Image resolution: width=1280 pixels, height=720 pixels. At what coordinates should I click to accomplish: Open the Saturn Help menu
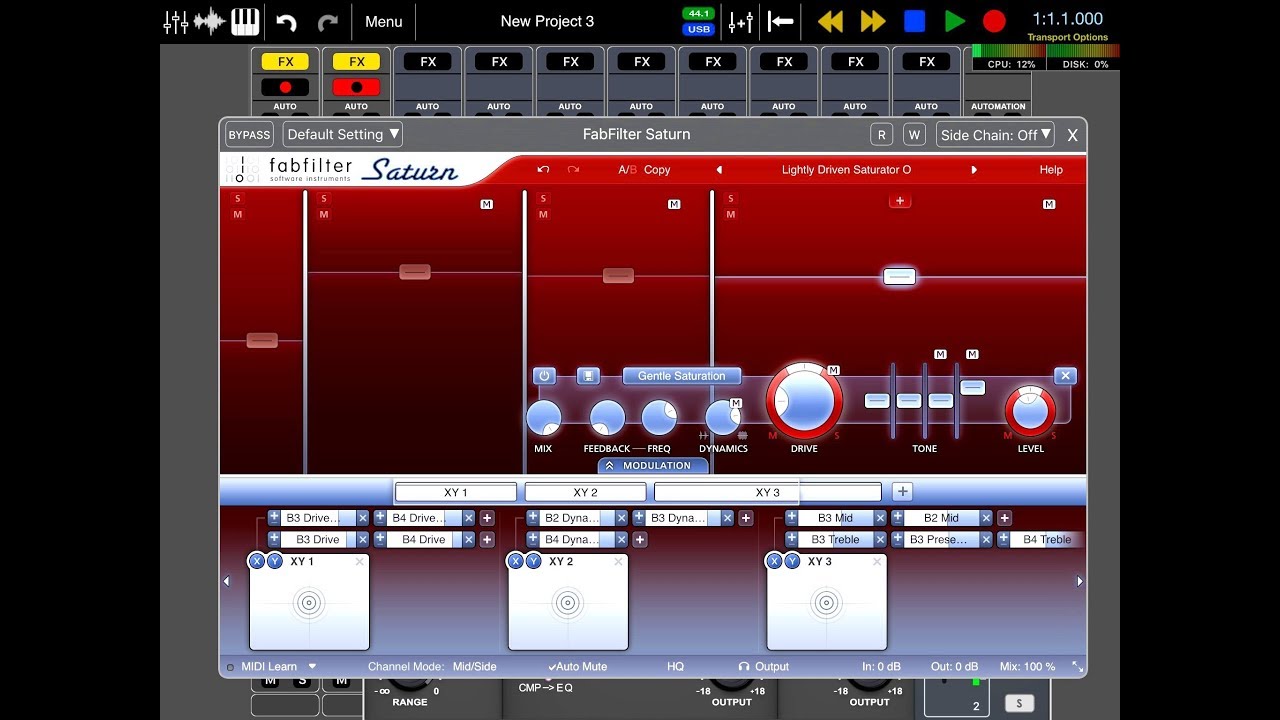point(1051,170)
